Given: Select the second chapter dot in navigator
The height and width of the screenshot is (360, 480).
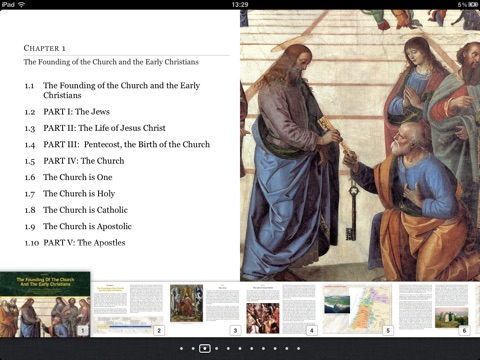Looking at the screenshot, I should tap(193, 349).
